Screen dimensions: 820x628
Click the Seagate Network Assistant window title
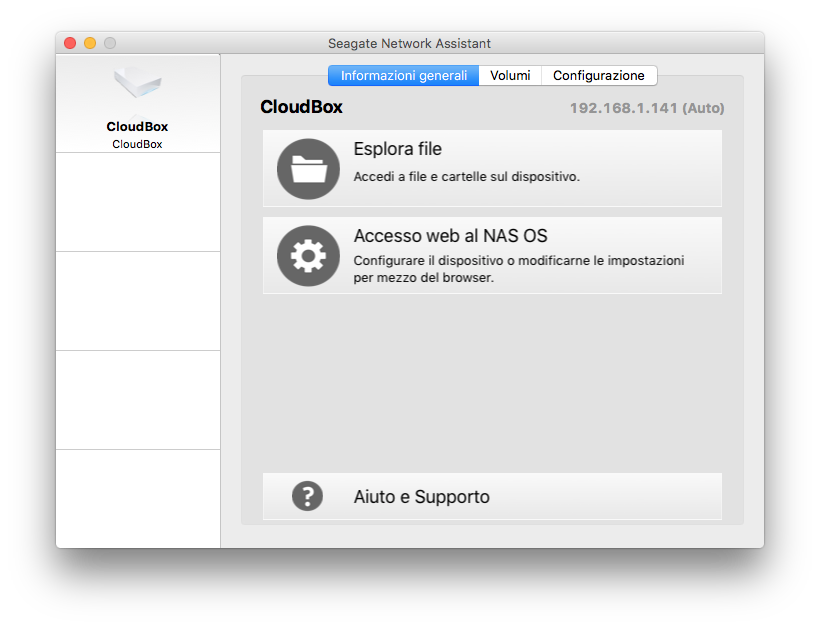(409, 43)
